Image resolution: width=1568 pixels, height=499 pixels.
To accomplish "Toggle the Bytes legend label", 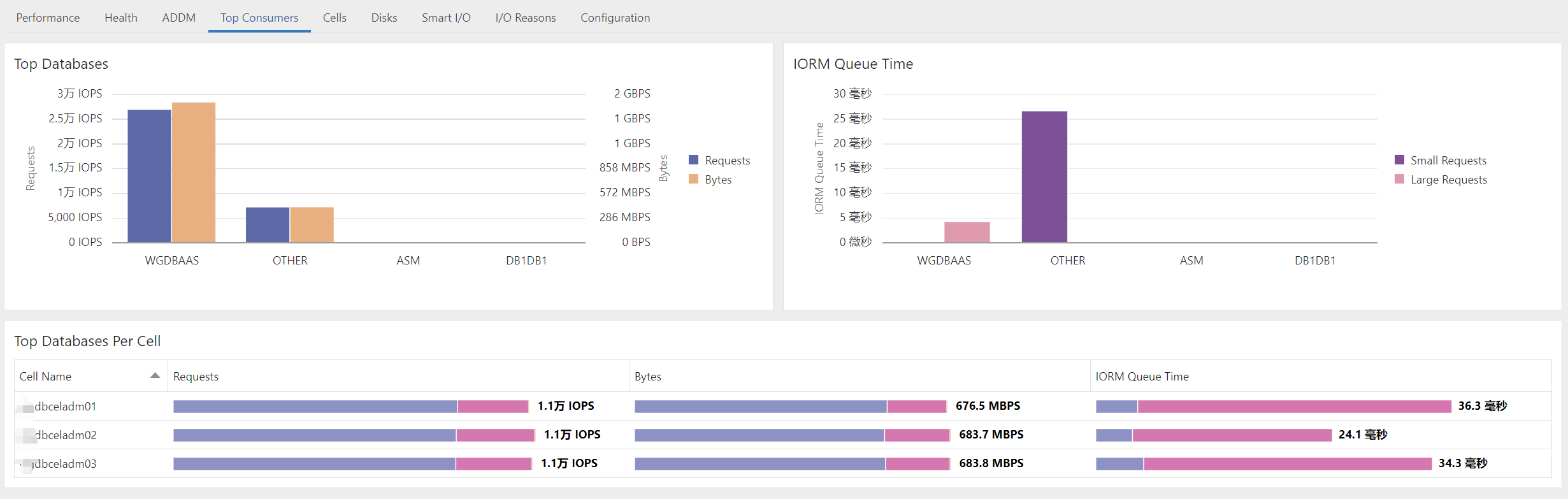I will 718,180.
